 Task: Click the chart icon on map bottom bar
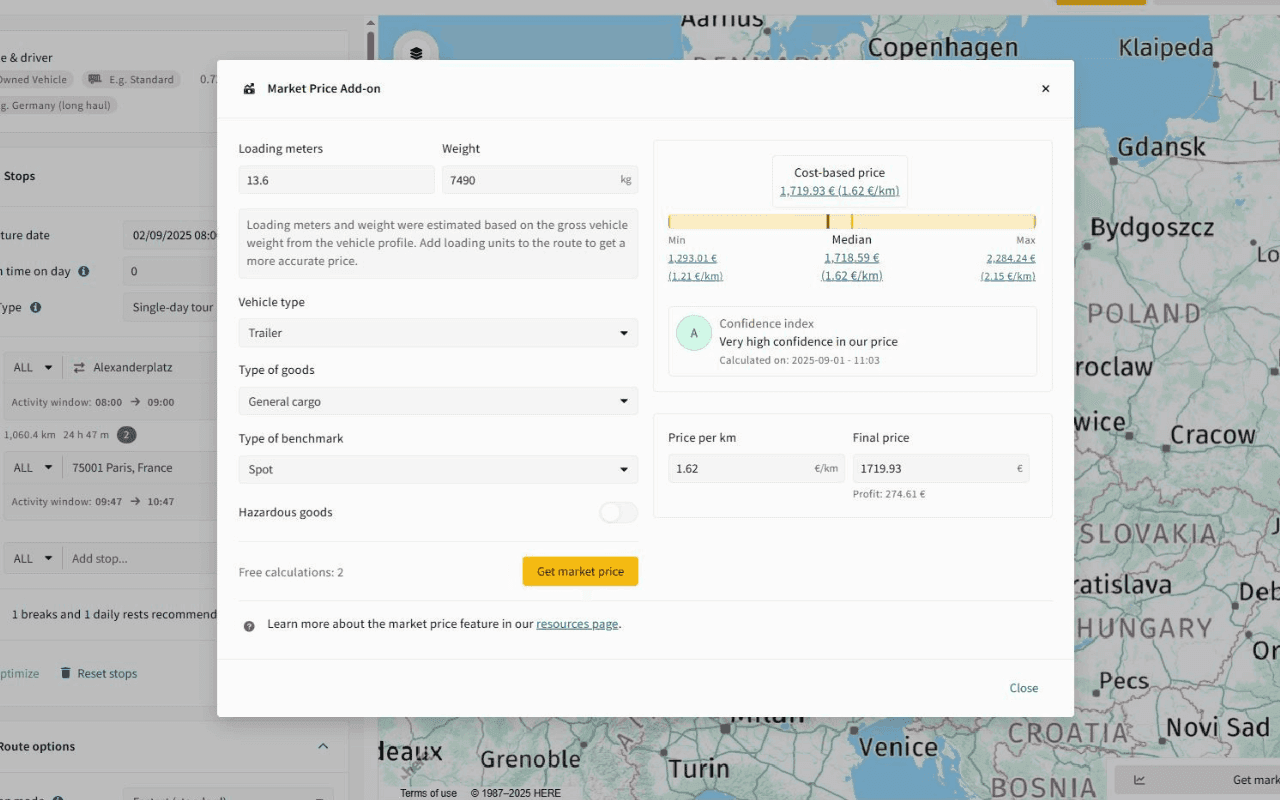[1139, 780]
